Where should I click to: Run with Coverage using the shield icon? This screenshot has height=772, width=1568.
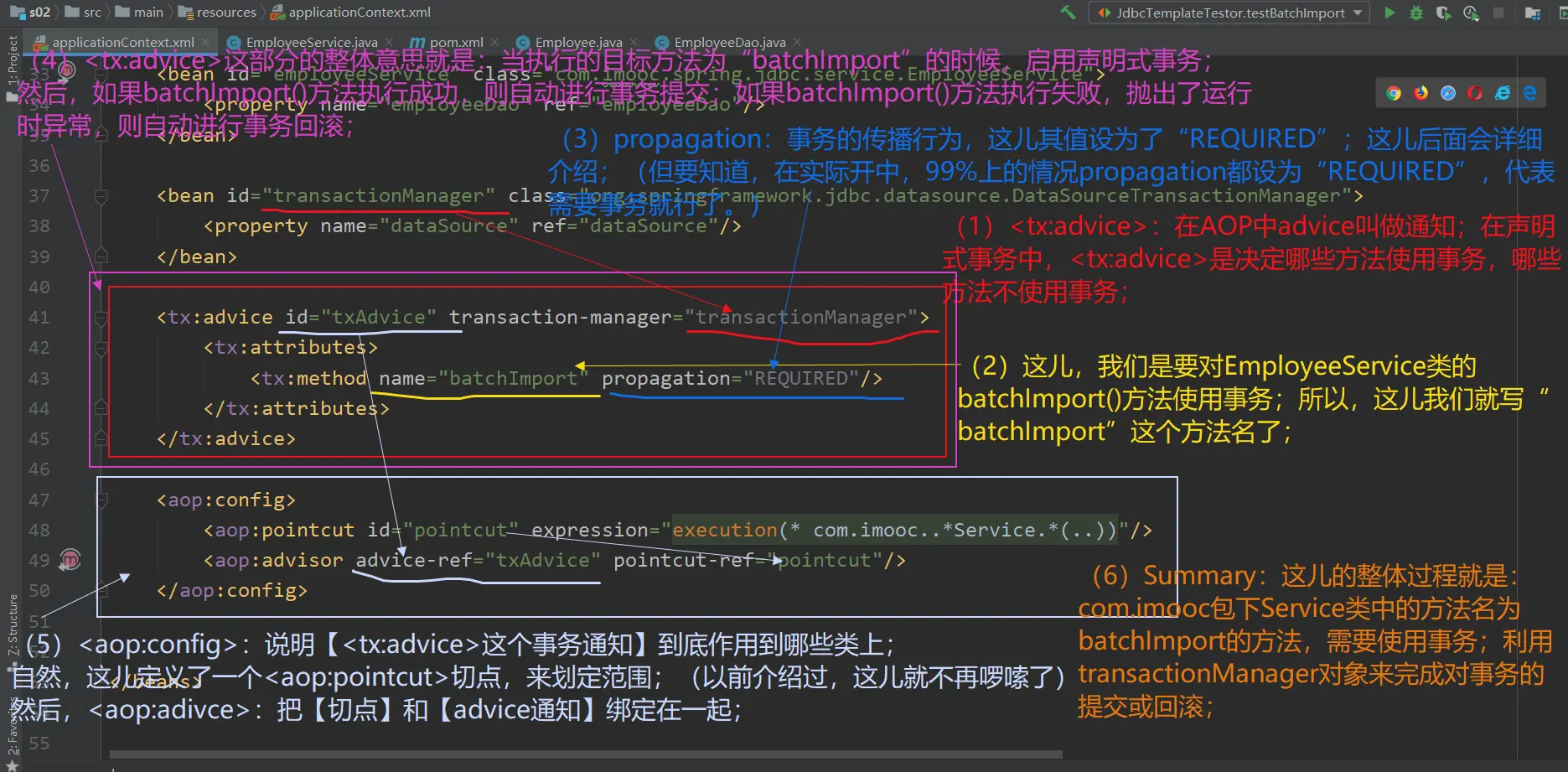(1443, 13)
